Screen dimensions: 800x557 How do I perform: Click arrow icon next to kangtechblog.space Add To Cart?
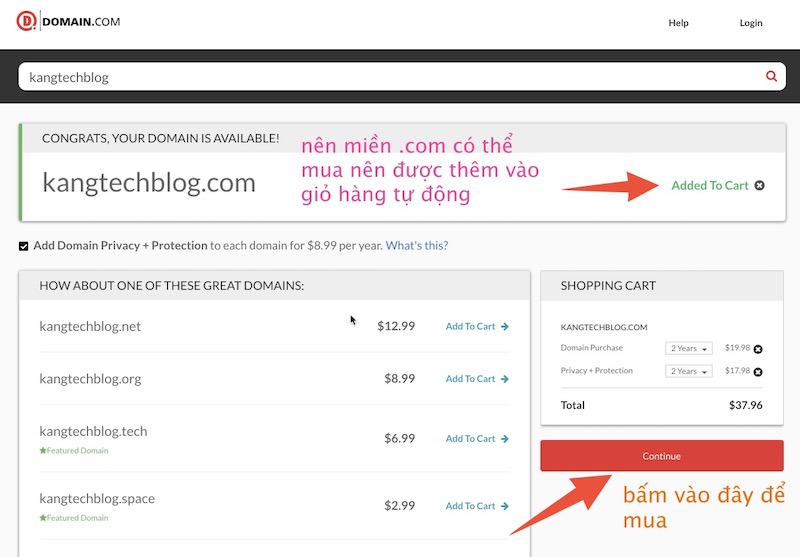click(x=505, y=506)
